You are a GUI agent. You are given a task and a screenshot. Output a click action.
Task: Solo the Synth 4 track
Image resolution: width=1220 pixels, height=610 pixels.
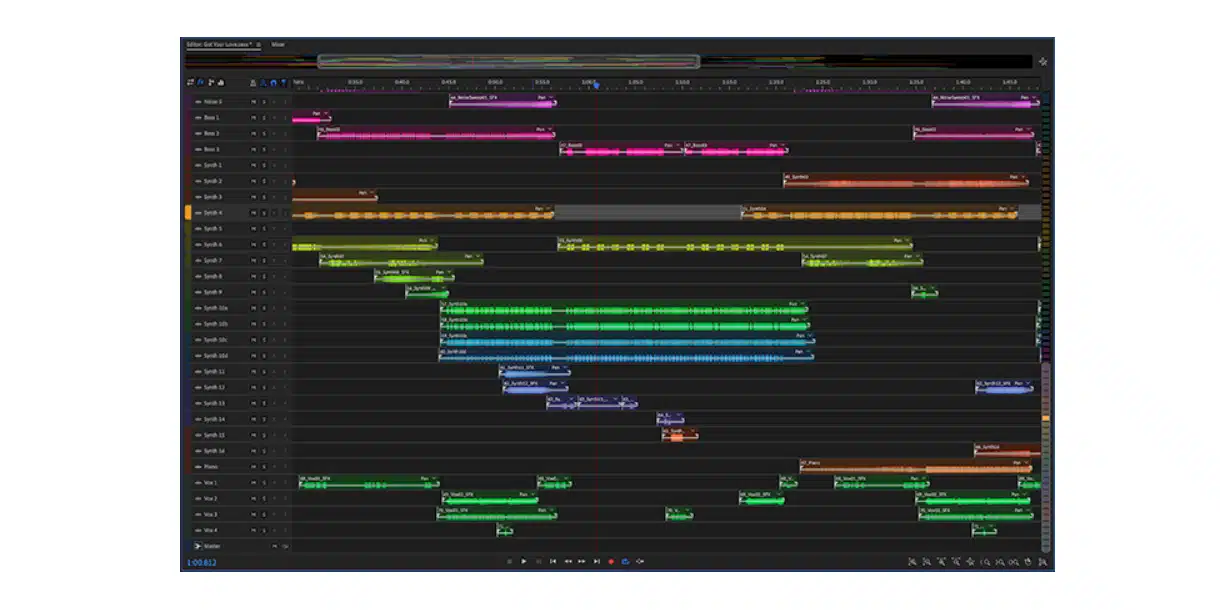pyautogui.click(x=264, y=213)
